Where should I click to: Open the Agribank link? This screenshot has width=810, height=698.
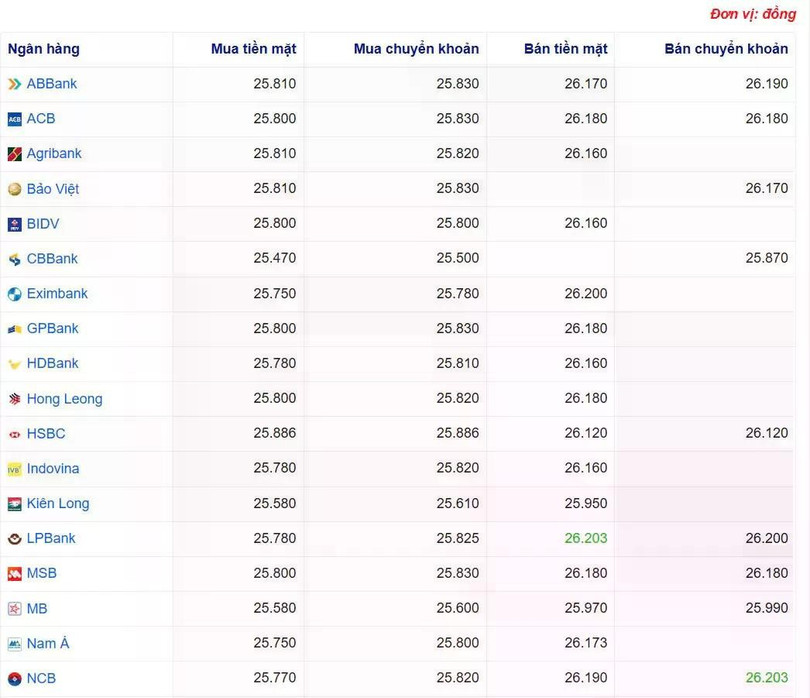tap(54, 153)
